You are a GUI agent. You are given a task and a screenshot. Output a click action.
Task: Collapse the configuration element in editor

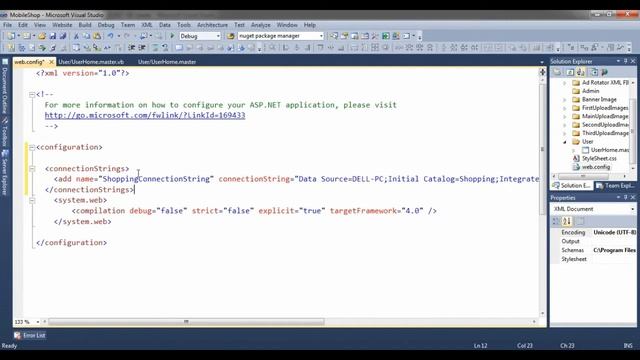click(x=32, y=147)
